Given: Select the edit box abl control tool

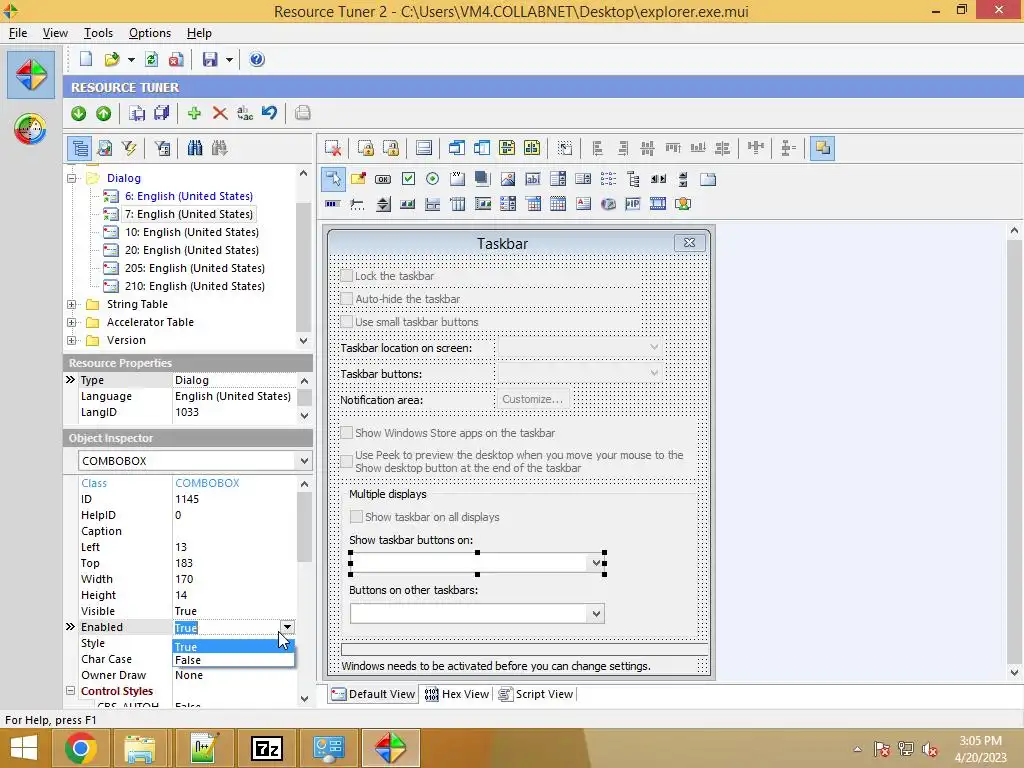Looking at the screenshot, I should click(533, 179).
